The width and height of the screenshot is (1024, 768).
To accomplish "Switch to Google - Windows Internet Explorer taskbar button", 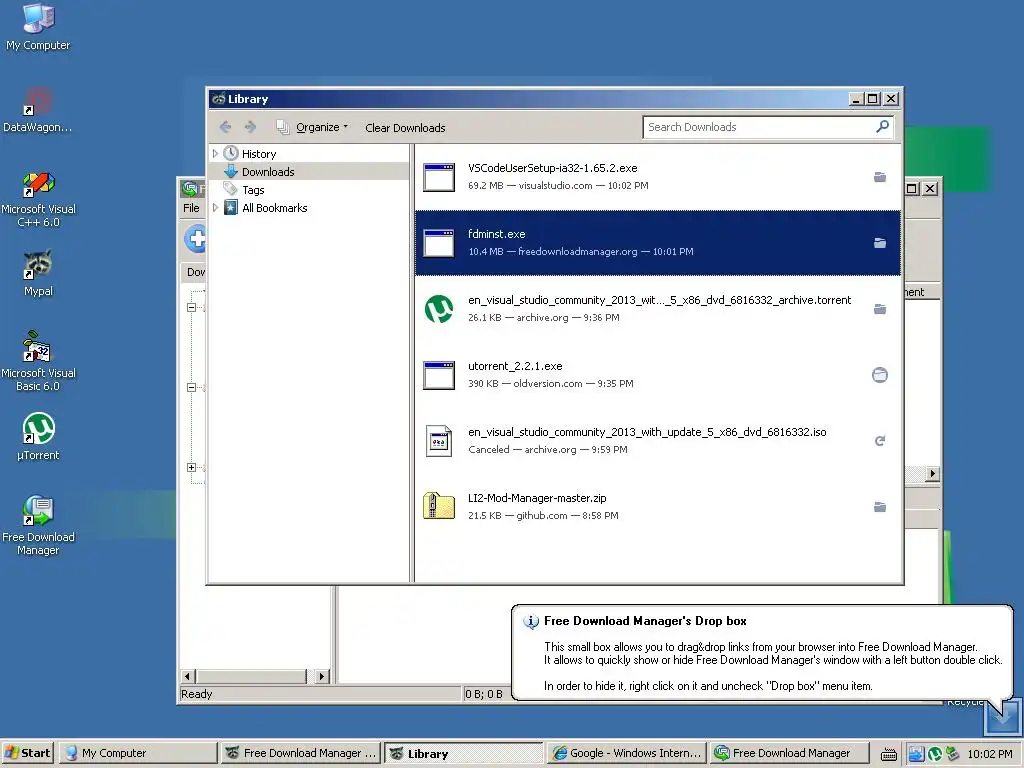I will coord(626,753).
